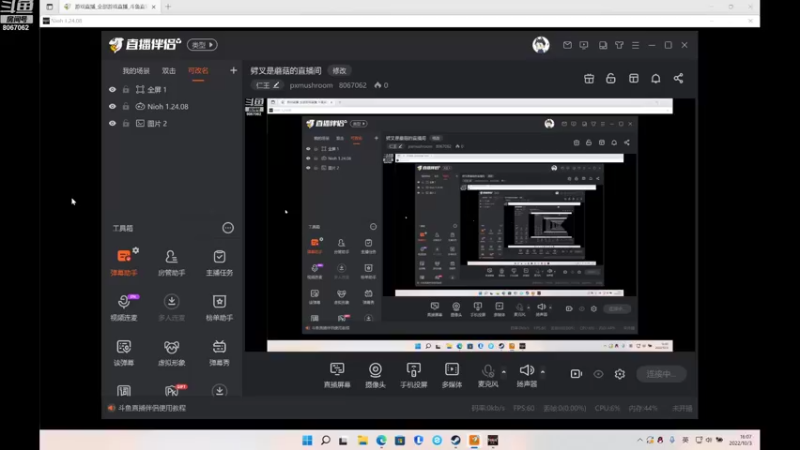
Task: Add a 手机投屏 source
Action: (414, 374)
